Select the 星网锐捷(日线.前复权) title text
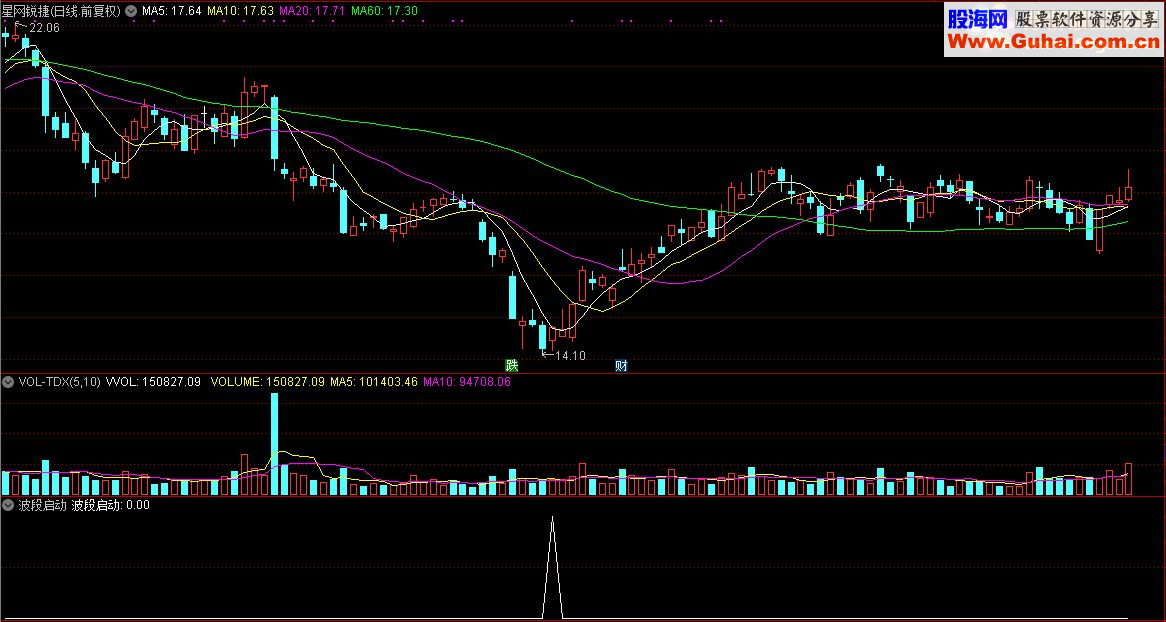The height and width of the screenshot is (622, 1166). pyautogui.click(x=61, y=10)
